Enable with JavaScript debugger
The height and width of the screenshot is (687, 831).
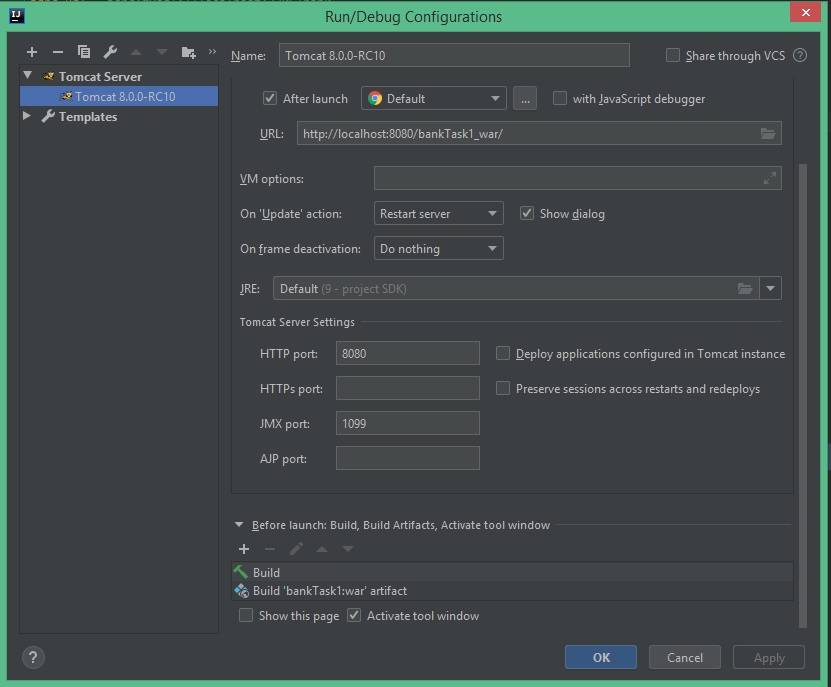(560, 99)
